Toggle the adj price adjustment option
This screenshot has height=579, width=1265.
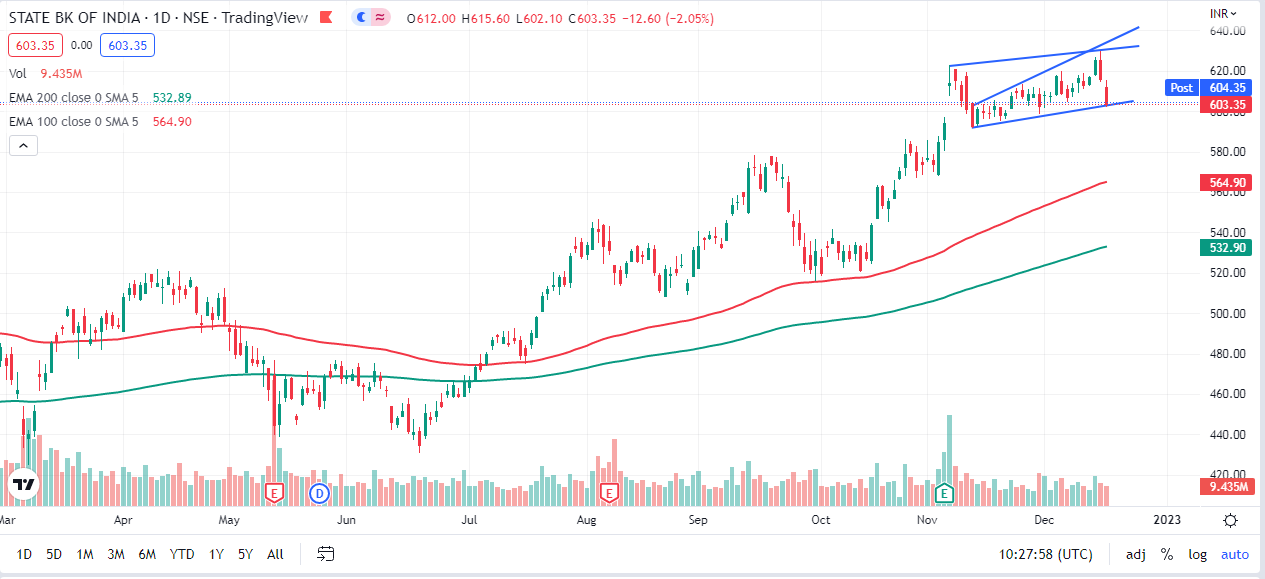coord(1136,554)
